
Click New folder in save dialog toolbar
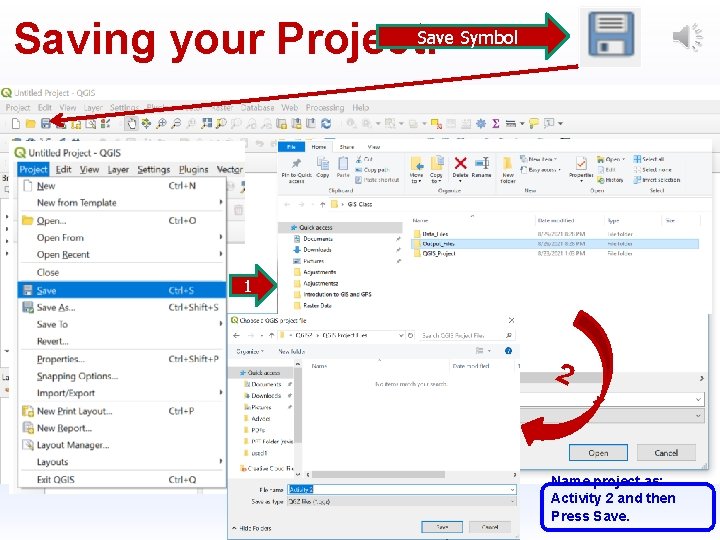point(292,351)
